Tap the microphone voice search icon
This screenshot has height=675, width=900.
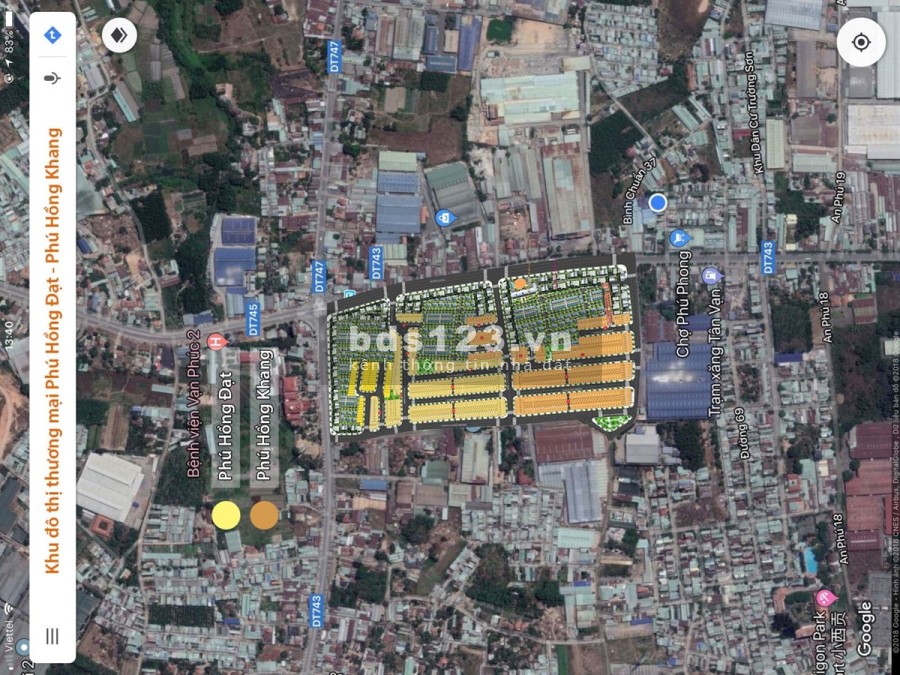pyautogui.click(x=53, y=77)
